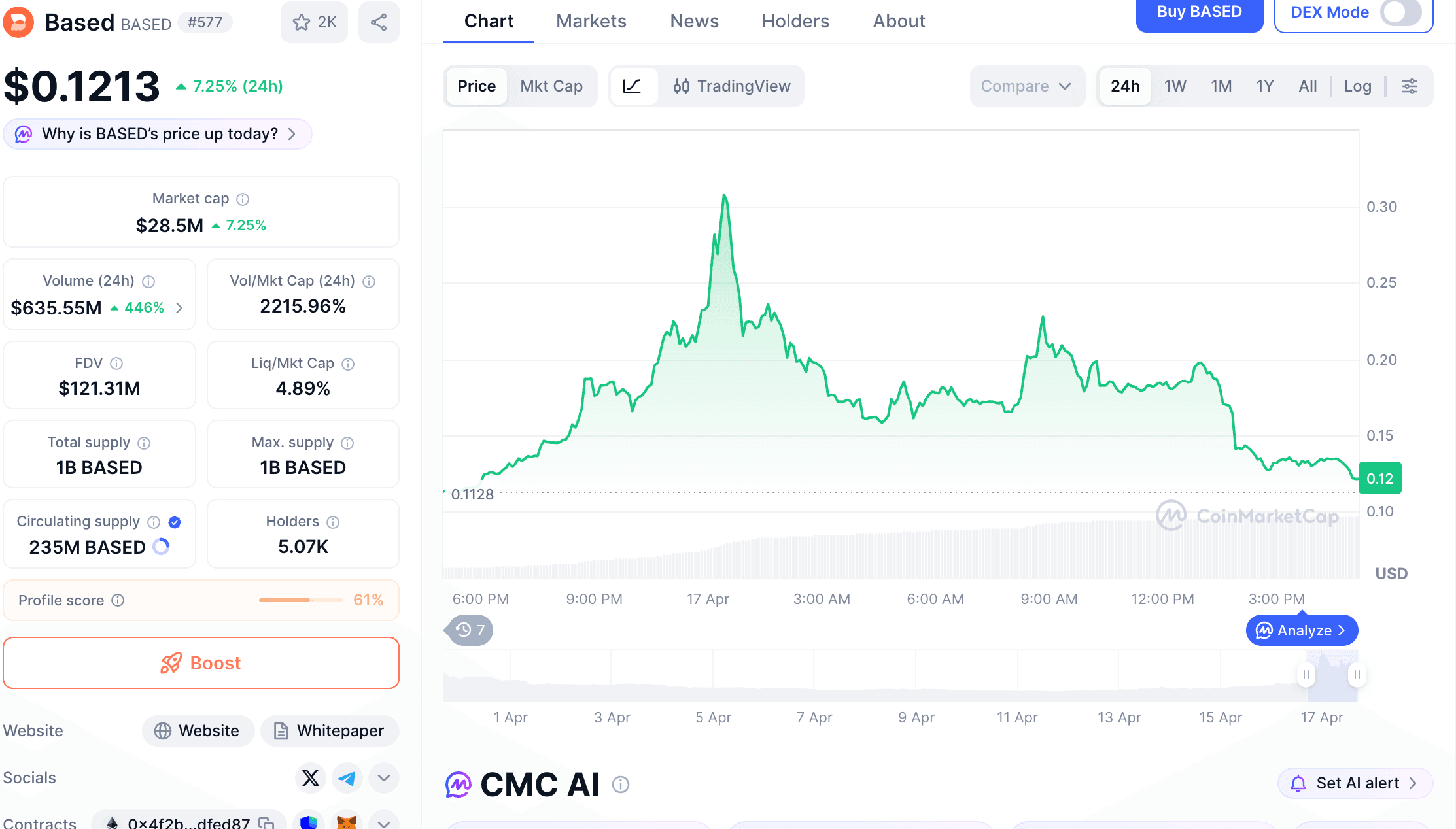Viewport: 1456px width, 829px height.
Task: Click Holders info icon
Action: coord(333,522)
